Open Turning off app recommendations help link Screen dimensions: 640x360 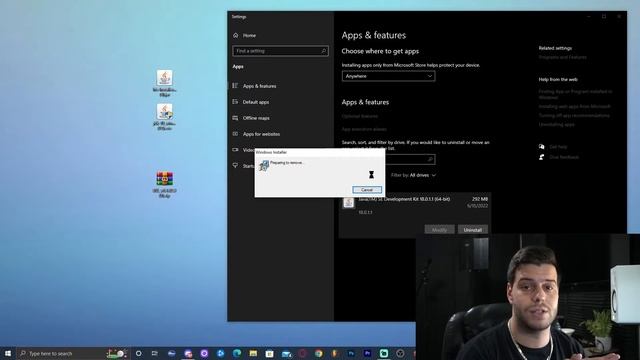click(x=574, y=116)
